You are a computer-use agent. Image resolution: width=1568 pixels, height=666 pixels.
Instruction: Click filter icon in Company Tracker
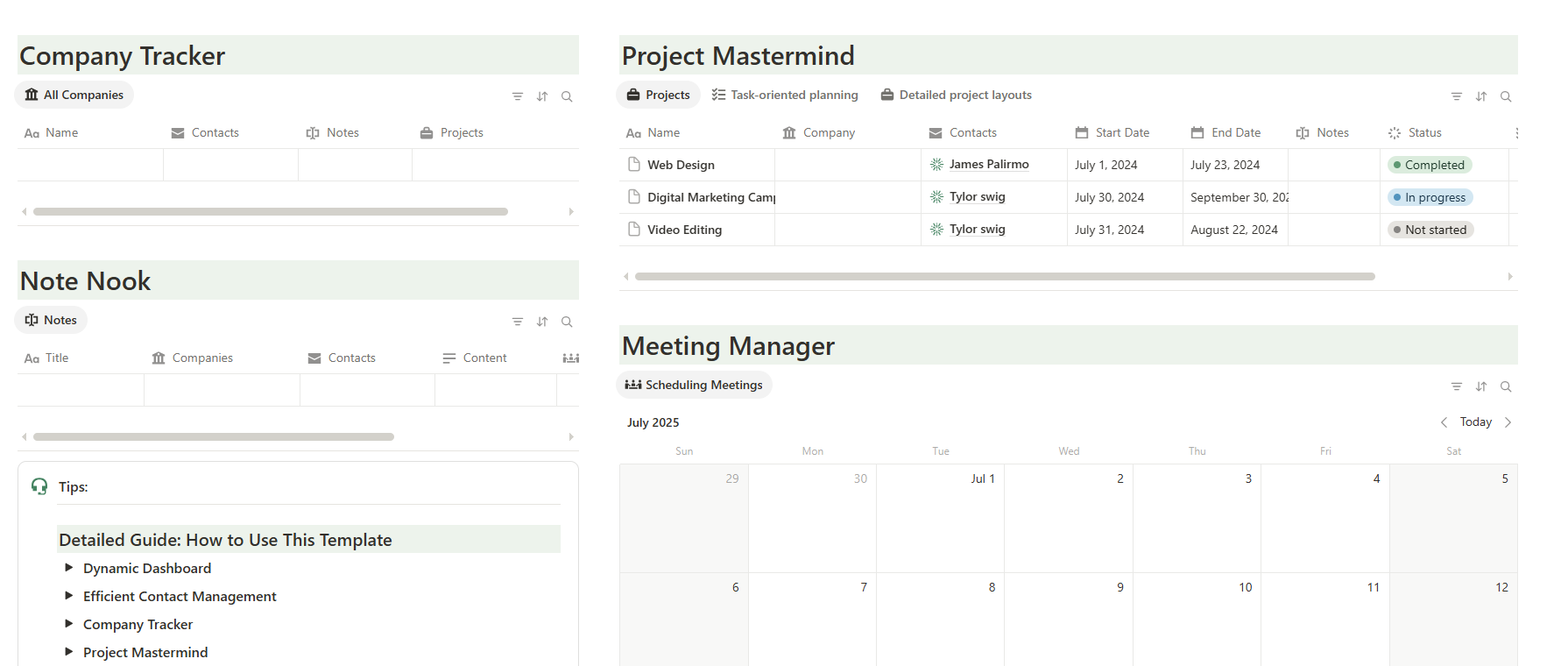pos(518,96)
